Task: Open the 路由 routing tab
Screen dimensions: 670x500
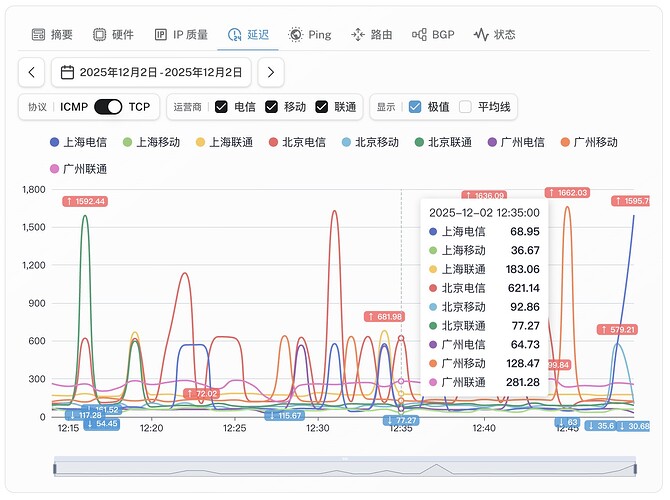Action: [372, 35]
